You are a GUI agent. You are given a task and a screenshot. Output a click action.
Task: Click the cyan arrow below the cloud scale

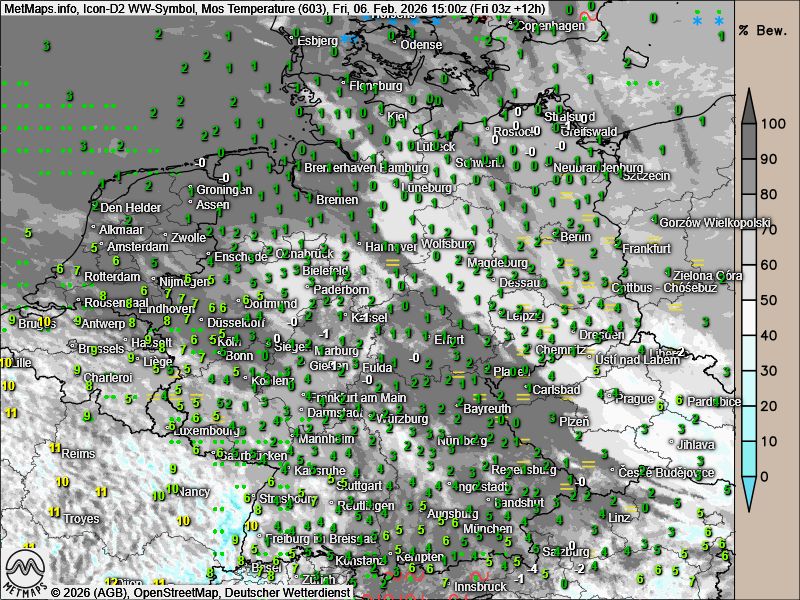tap(750, 494)
